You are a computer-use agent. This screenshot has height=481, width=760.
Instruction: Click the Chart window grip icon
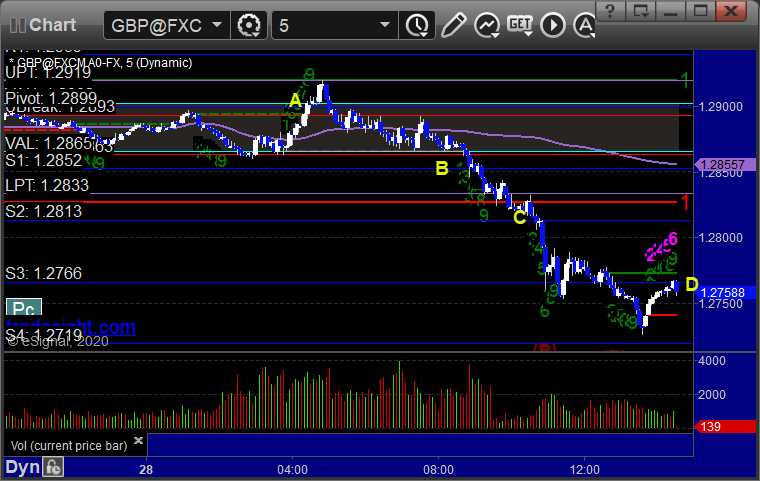(x=17, y=25)
